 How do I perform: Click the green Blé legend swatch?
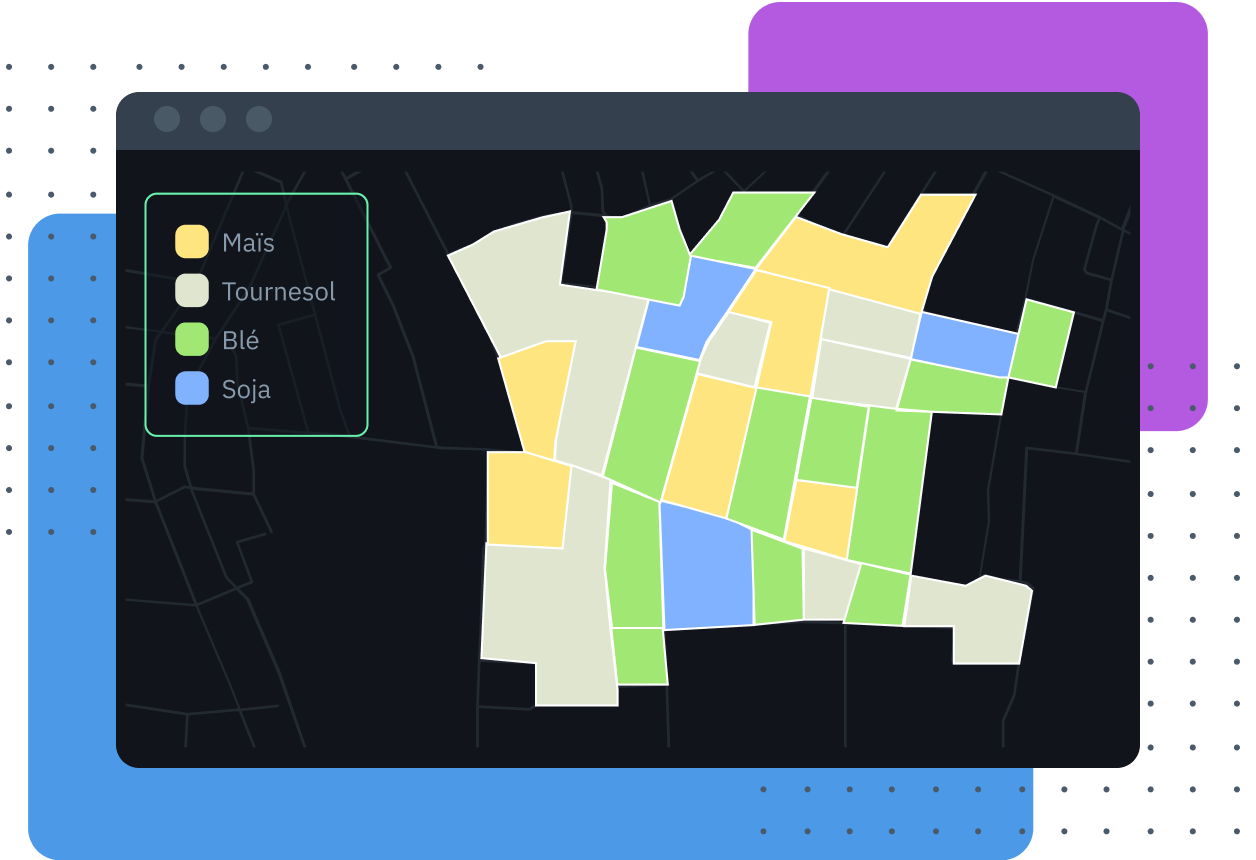192,340
